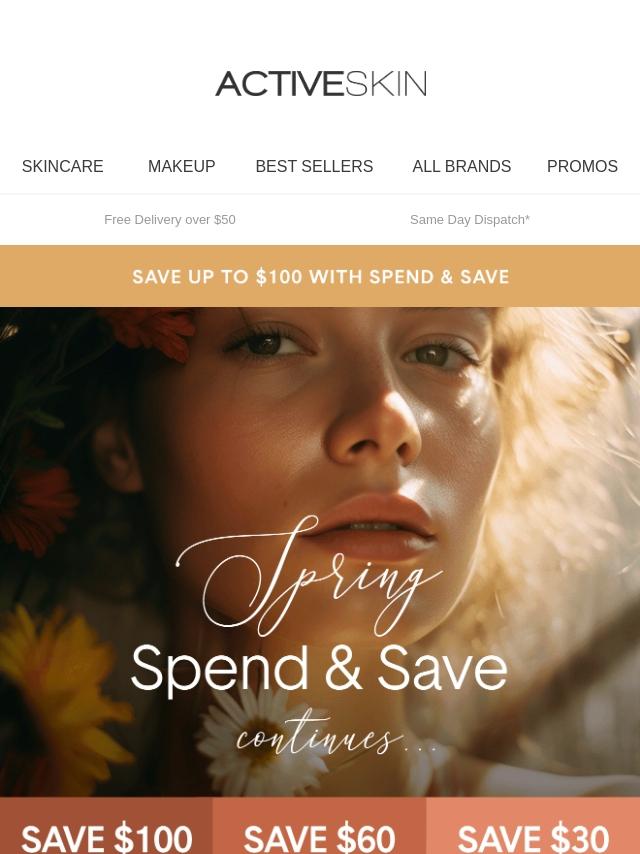The width and height of the screenshot is (640, 854).
Task: Click Same Day Dispatch* text
Action: pos(470,219)
